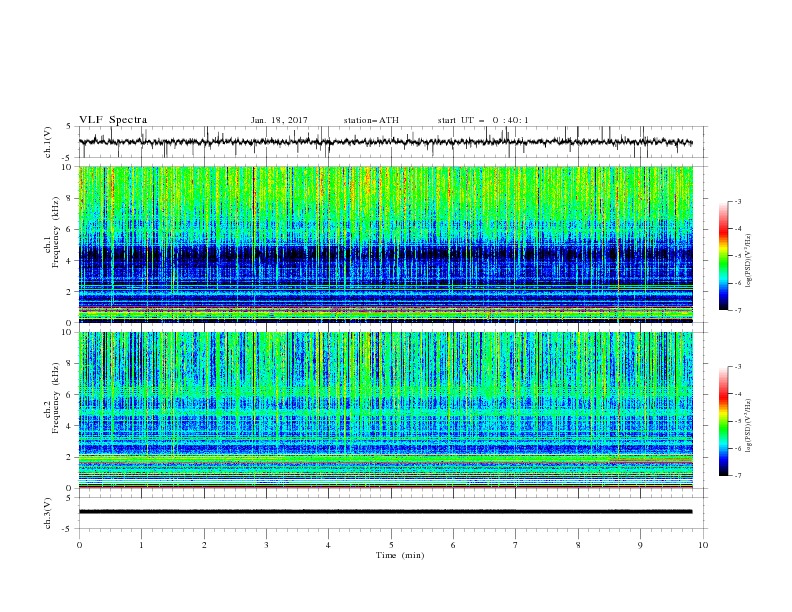
Task: Click inside the ch.1 spectrogram panel
Action: (x=386, y=244)
